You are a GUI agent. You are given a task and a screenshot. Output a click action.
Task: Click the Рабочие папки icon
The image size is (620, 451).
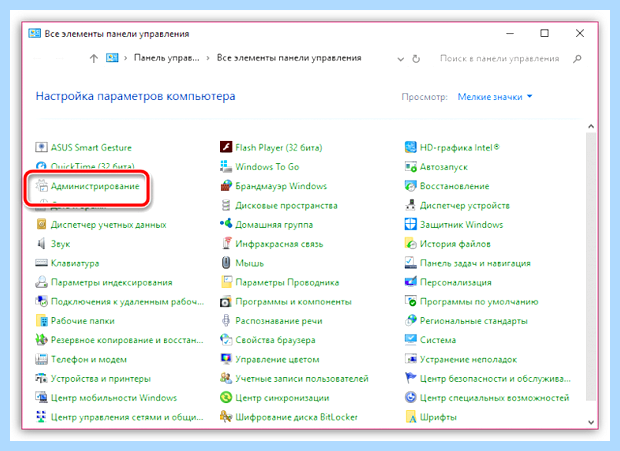point(42,321)
